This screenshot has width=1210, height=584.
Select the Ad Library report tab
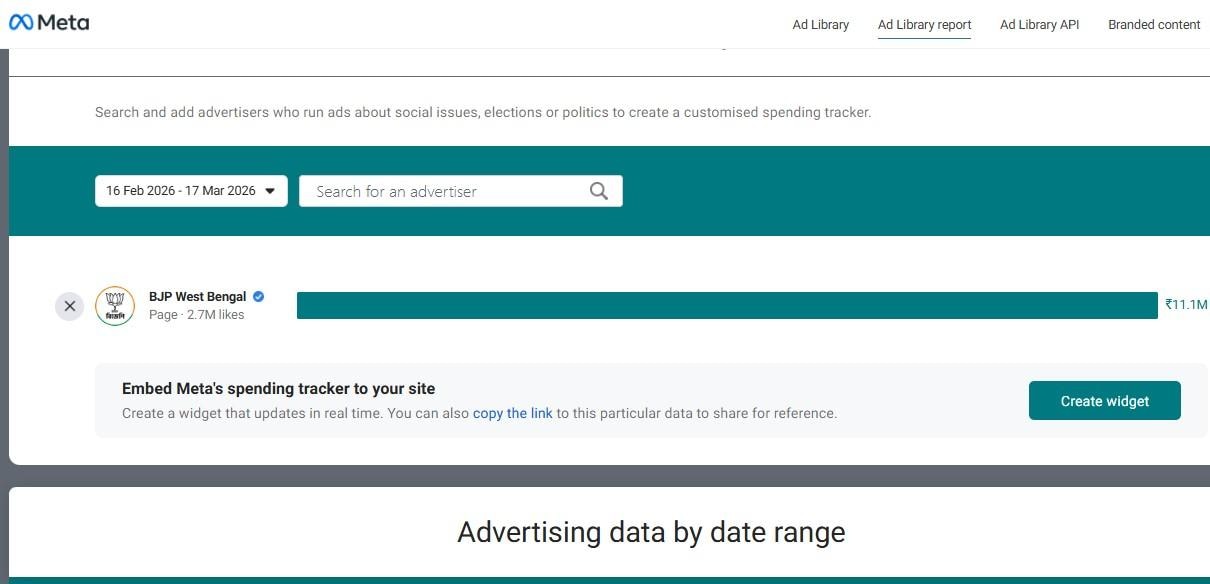point(924,25)
